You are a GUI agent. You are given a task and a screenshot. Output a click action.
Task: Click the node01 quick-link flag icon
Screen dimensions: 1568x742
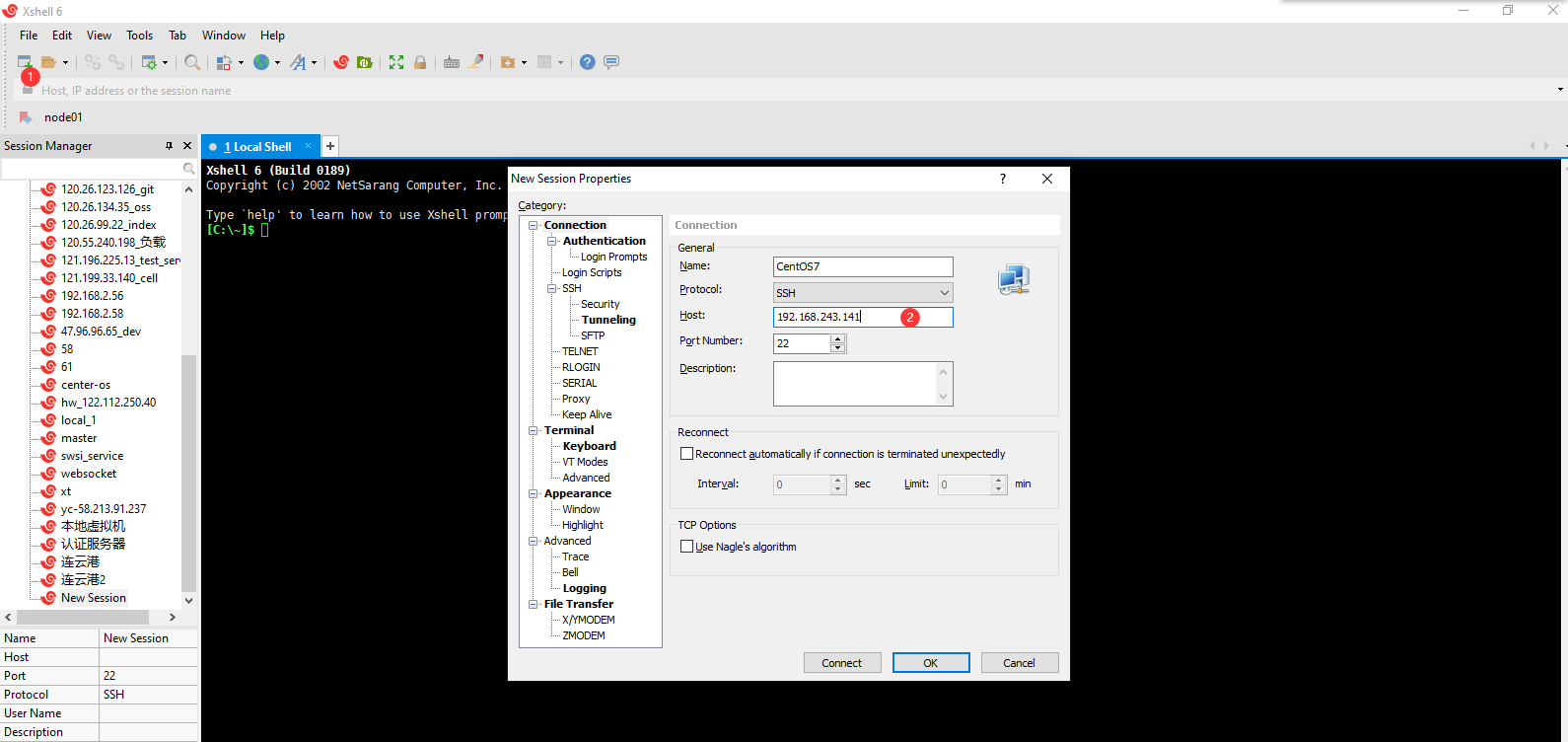26,117
